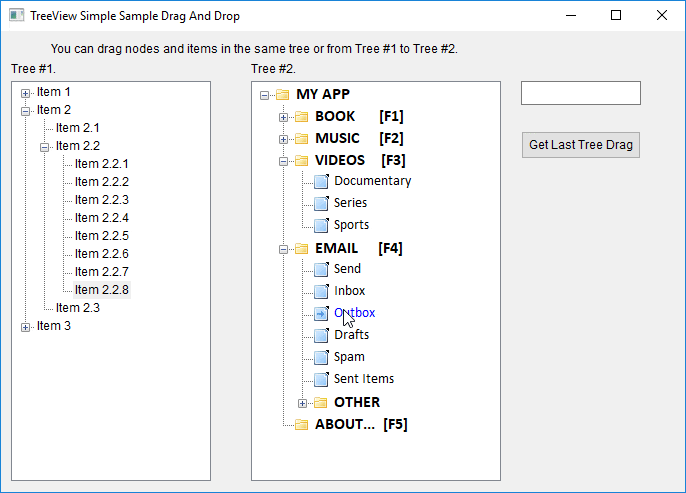
Task: Click the Inbox page icon
Action: 322,291
